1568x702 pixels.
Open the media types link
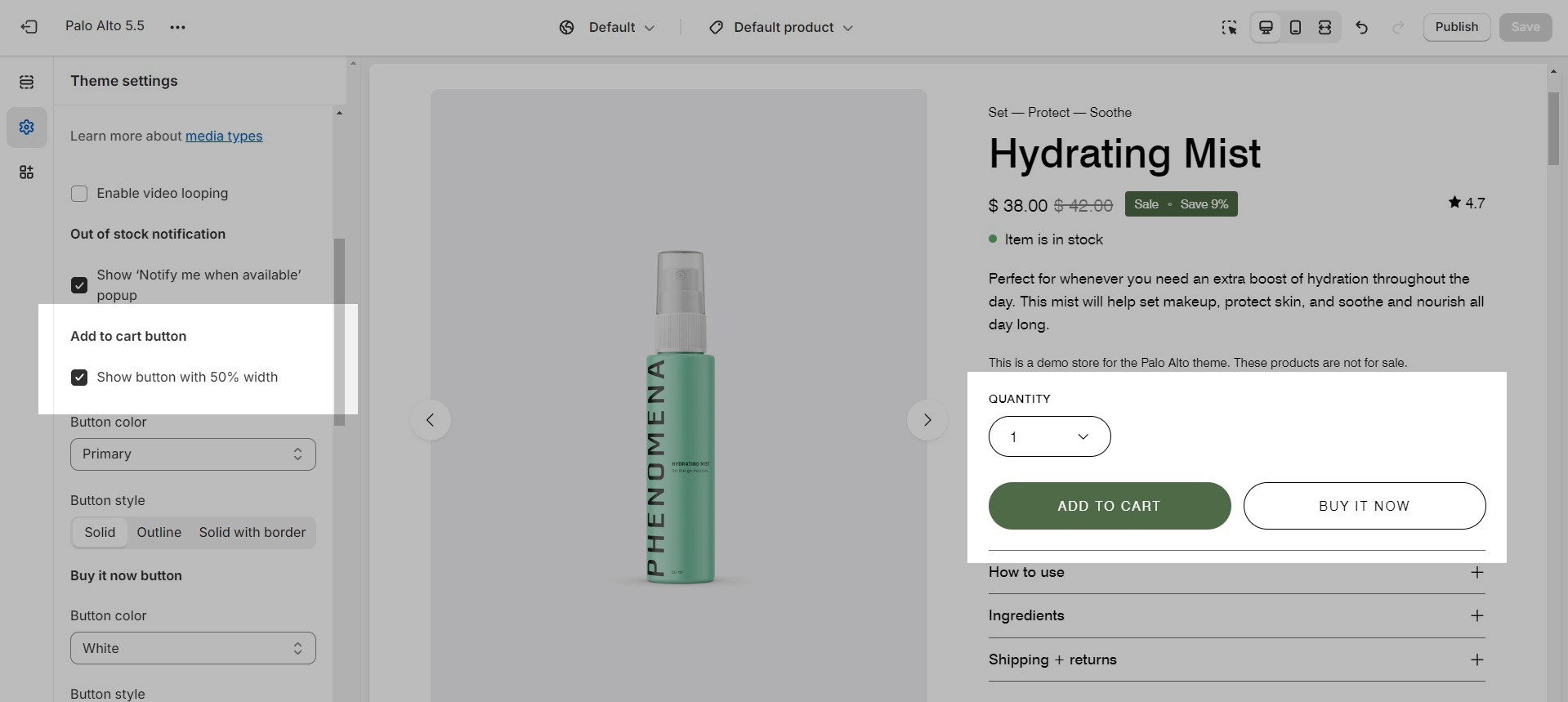(x=224, y=136)
